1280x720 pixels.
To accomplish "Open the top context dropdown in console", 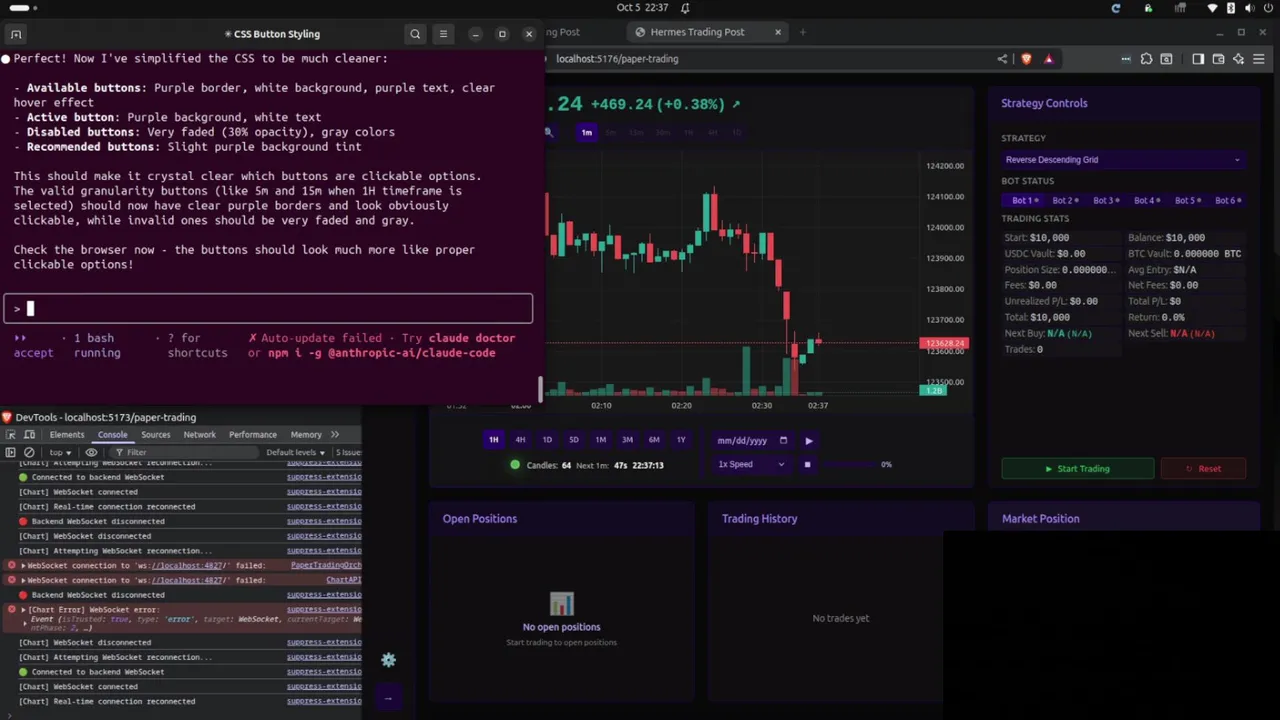I will pyautogui.click(x=61, y=452).
